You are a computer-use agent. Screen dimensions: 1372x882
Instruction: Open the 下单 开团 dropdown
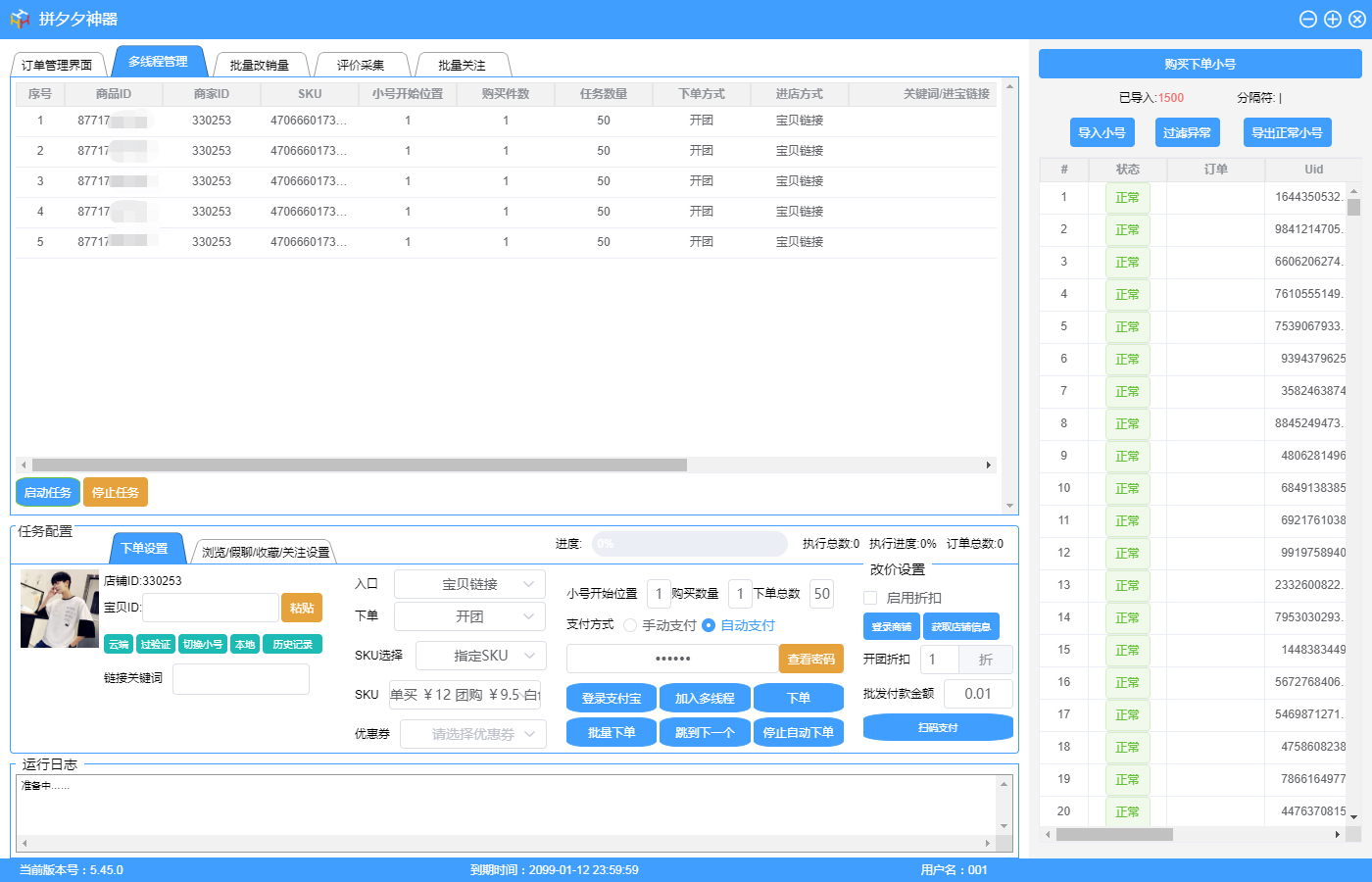click(469, 616)
